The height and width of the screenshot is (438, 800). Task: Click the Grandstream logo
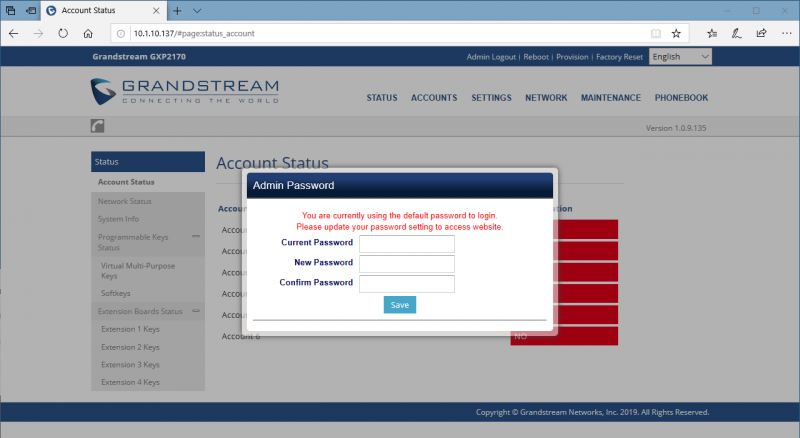tap(185, 92)
